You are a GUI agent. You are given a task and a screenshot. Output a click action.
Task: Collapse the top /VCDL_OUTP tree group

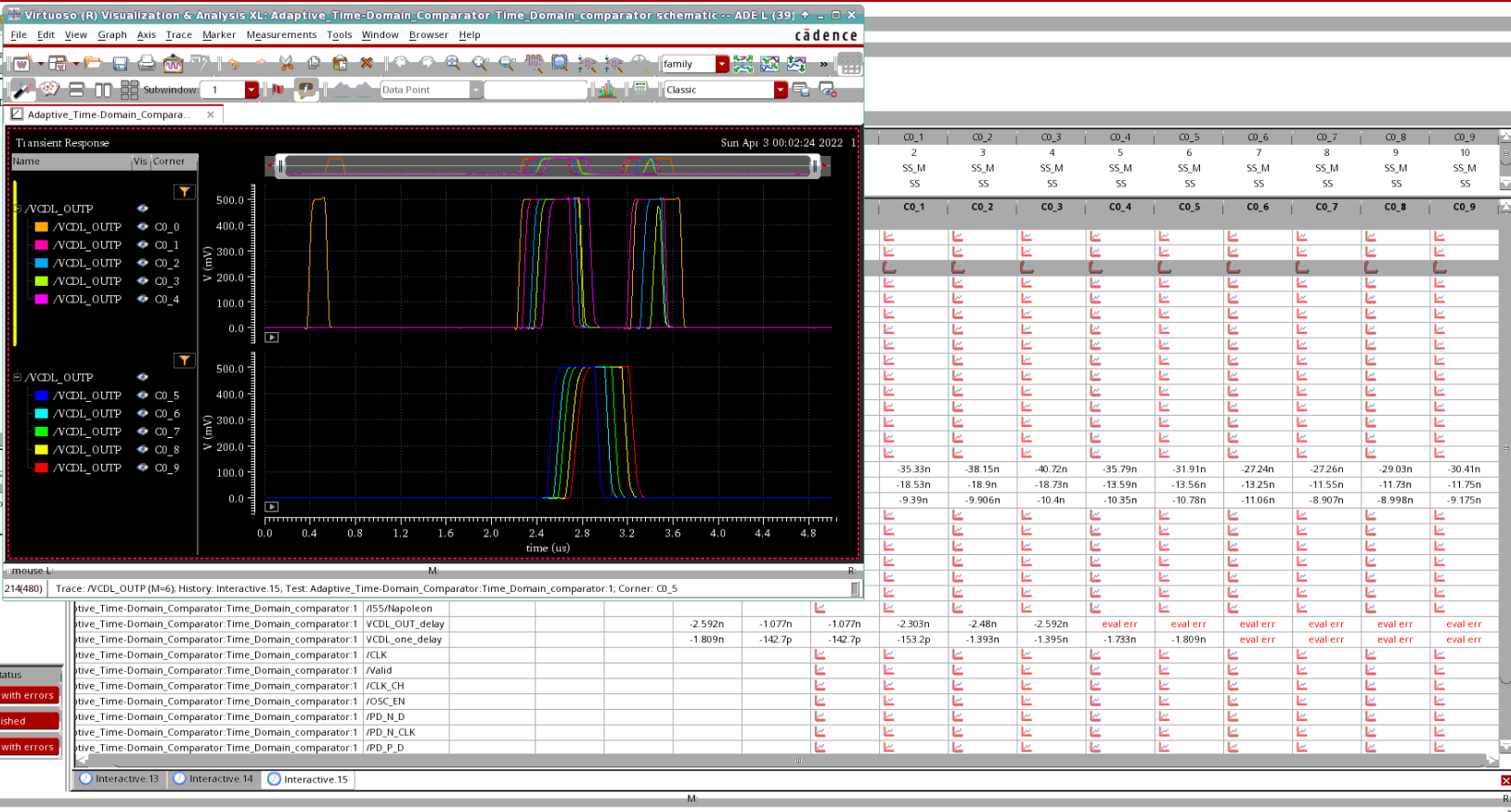tap(18, 209)
